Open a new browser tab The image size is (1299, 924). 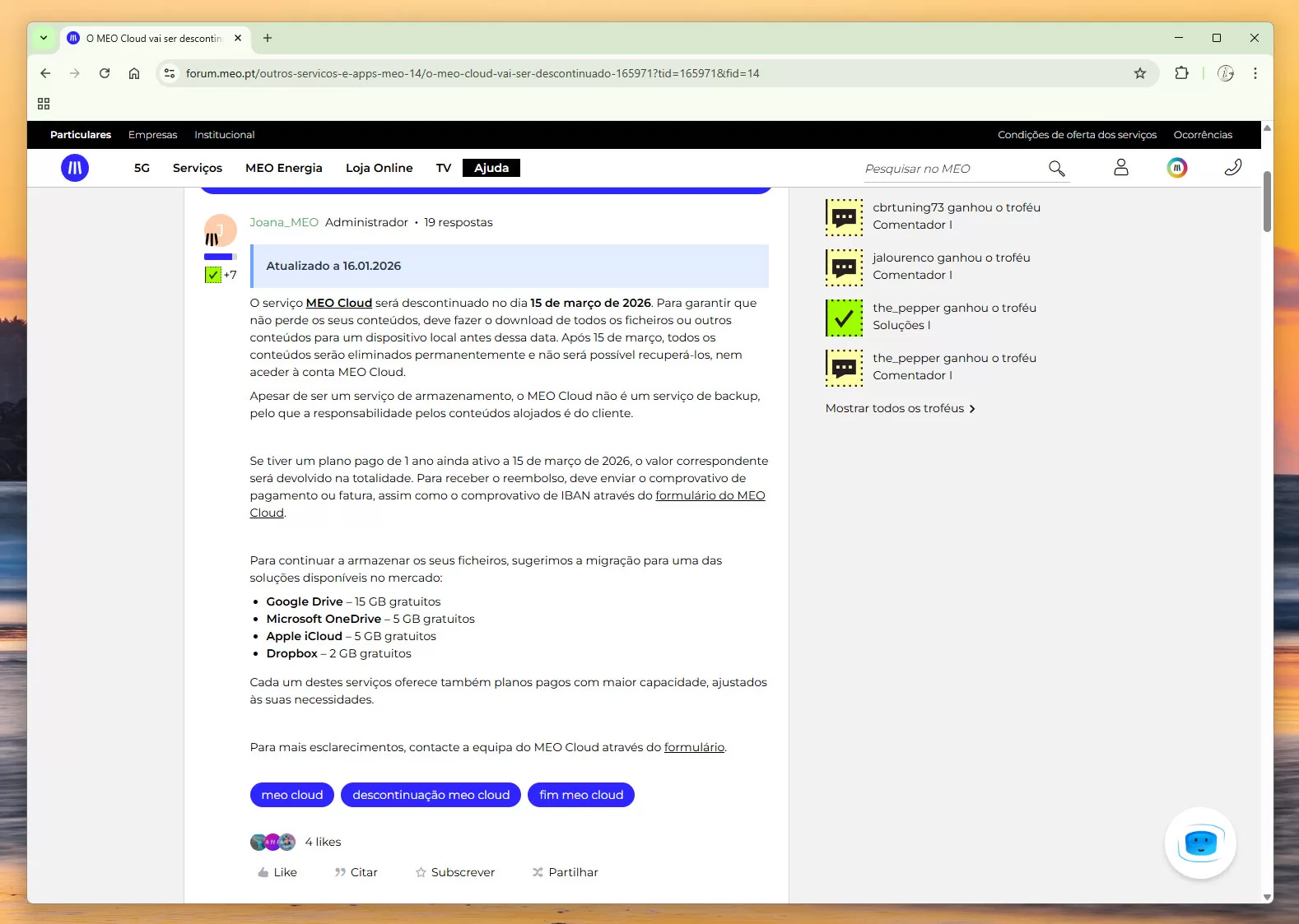pos(268,38)
